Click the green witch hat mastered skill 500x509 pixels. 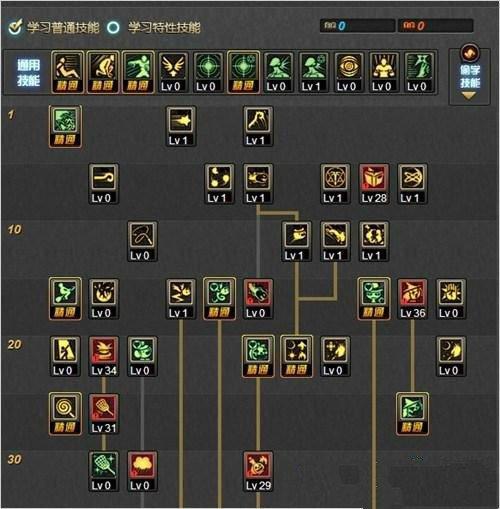(x=412, y=414)
